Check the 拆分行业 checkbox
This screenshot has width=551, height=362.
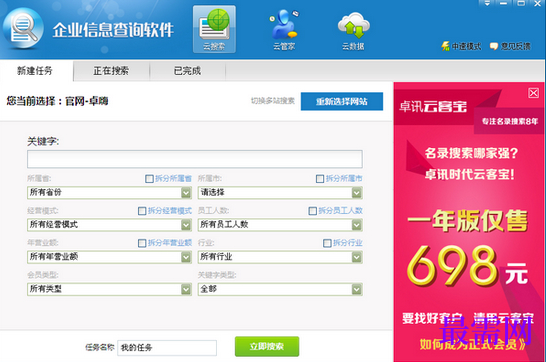327,243
